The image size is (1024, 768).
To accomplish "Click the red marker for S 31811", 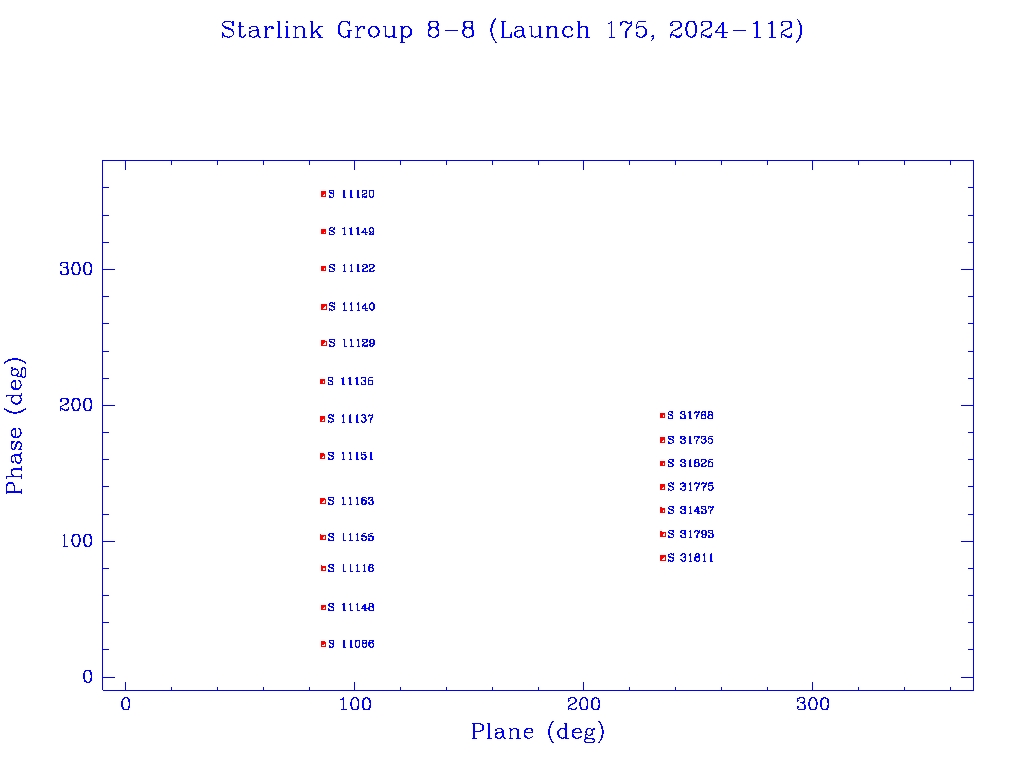I will tap(662, 558).
